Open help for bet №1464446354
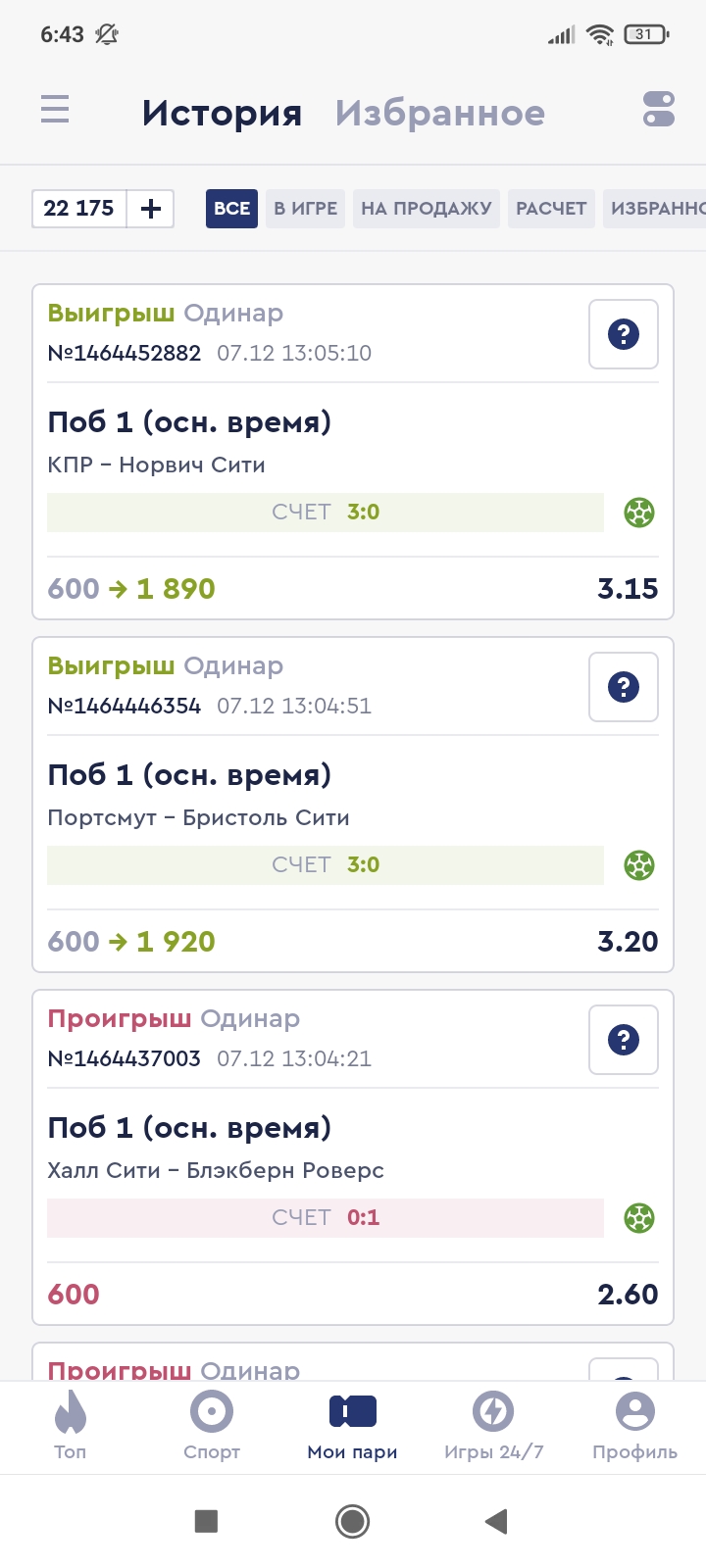Screen dimensions: 706x1568 click(624, 687)
